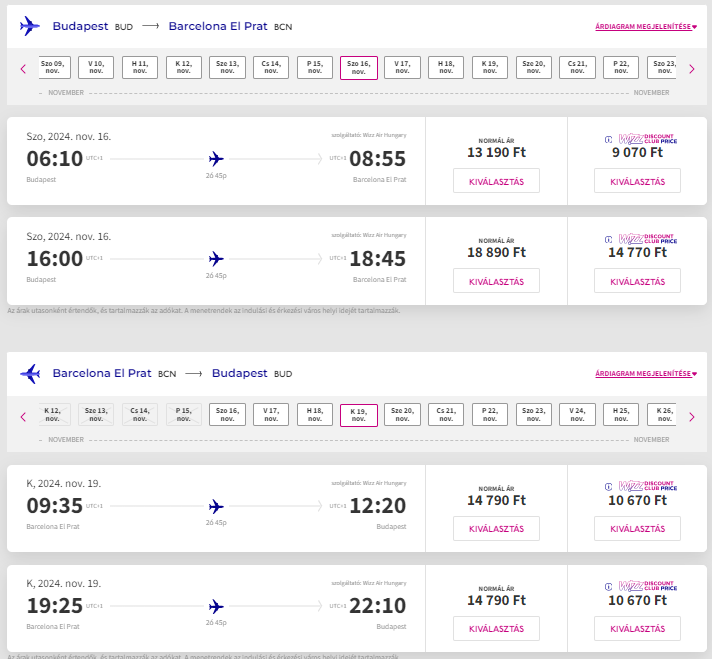The height and width of the screenshot is (659, 712).
Task: Choose Discount Club Kiválasztás for 09:35 flight
Action: pyautogui.click(x=637, y=529)
